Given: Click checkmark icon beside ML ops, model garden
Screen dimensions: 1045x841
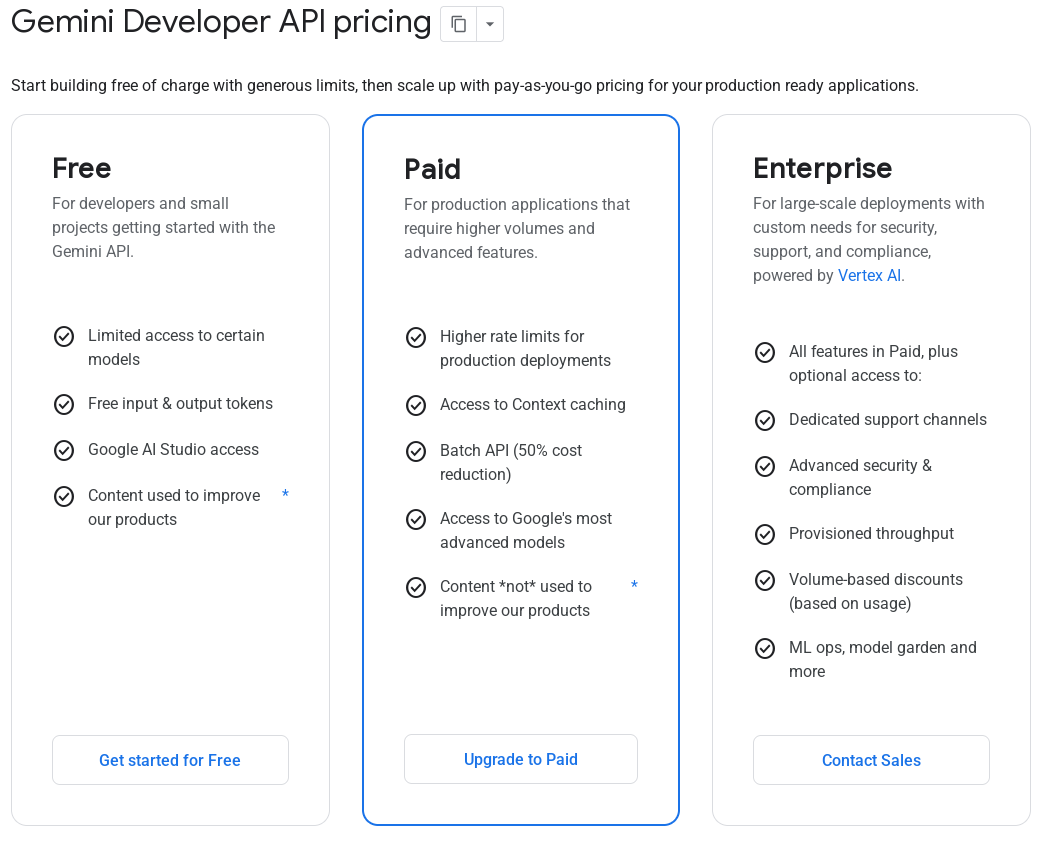Looking at the screenshot, I should tap(765, 648).
